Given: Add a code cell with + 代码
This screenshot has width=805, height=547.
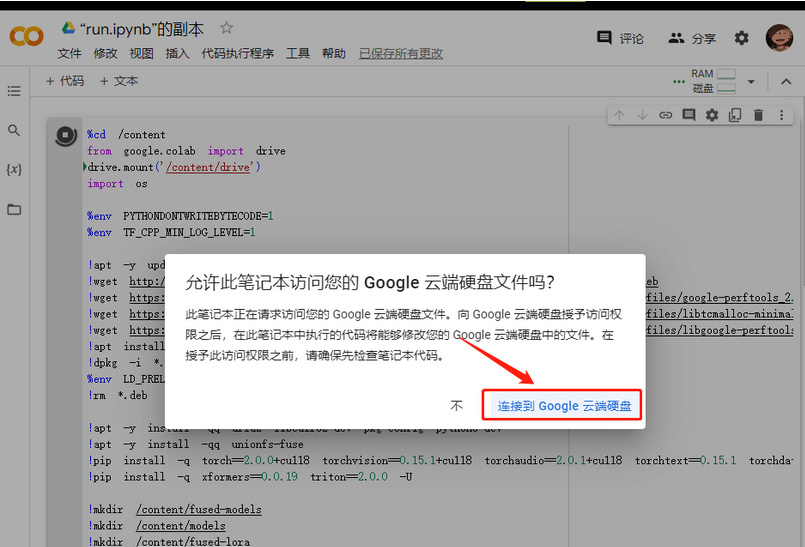Looking at the screenshot, I should [x=65, y=81].
